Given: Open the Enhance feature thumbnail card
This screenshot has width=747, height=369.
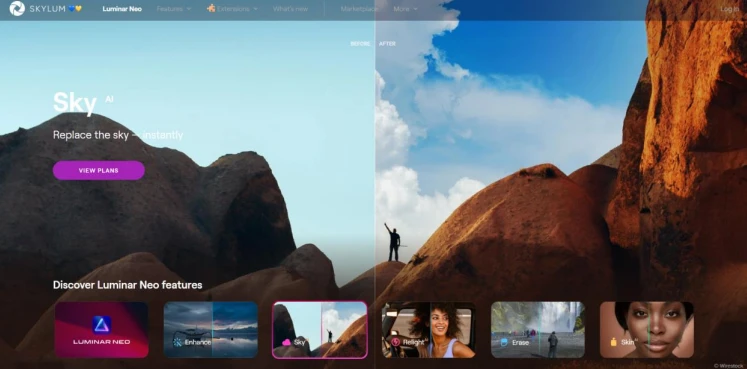Looking at the screenshot, I should [x=211, y=329].
